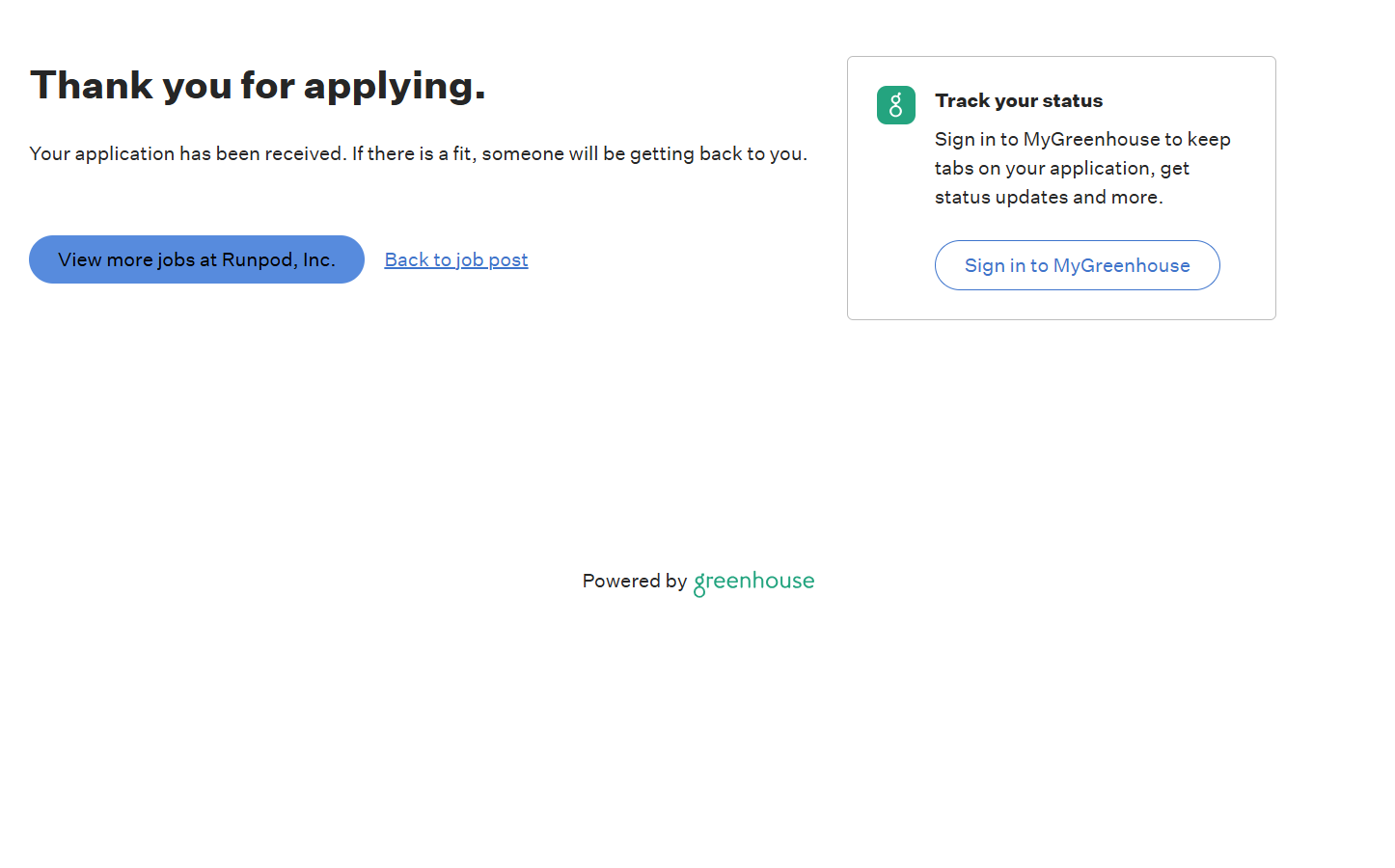
Task: Click 'tabs on your application, get' line
Action: [x=1061, y=168]
